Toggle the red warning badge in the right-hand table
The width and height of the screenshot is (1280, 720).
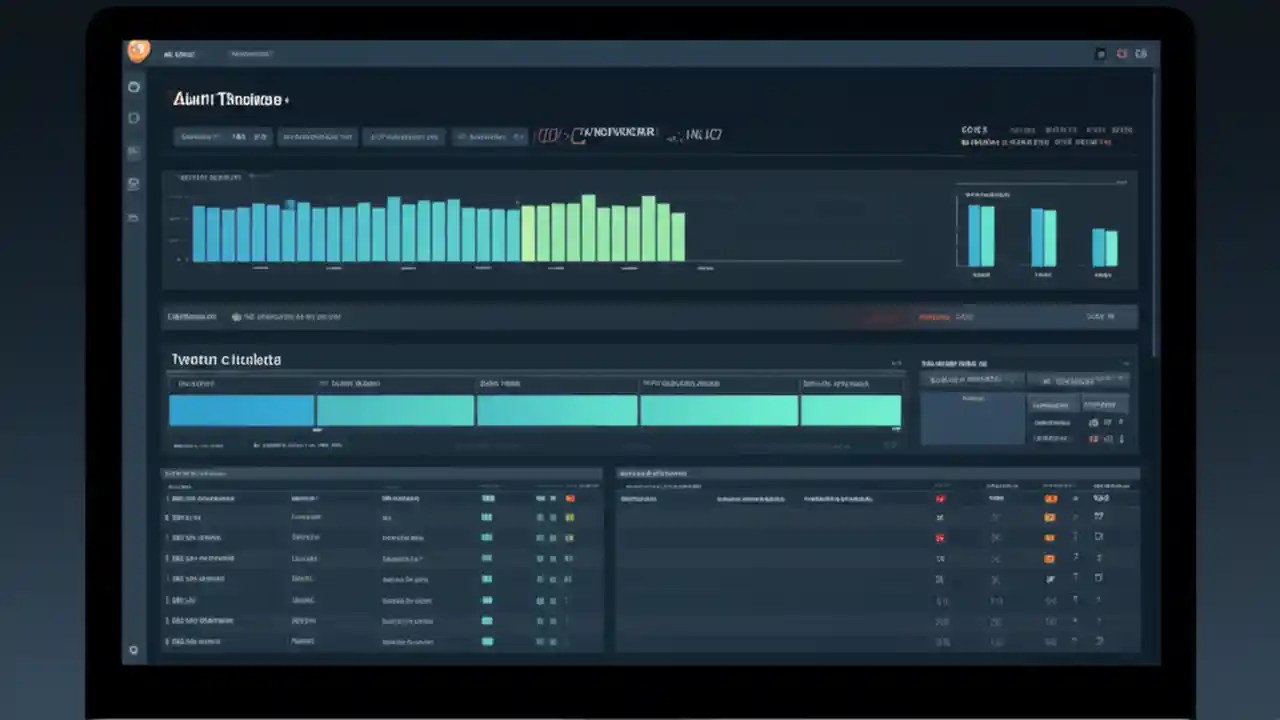pos(940,498)
